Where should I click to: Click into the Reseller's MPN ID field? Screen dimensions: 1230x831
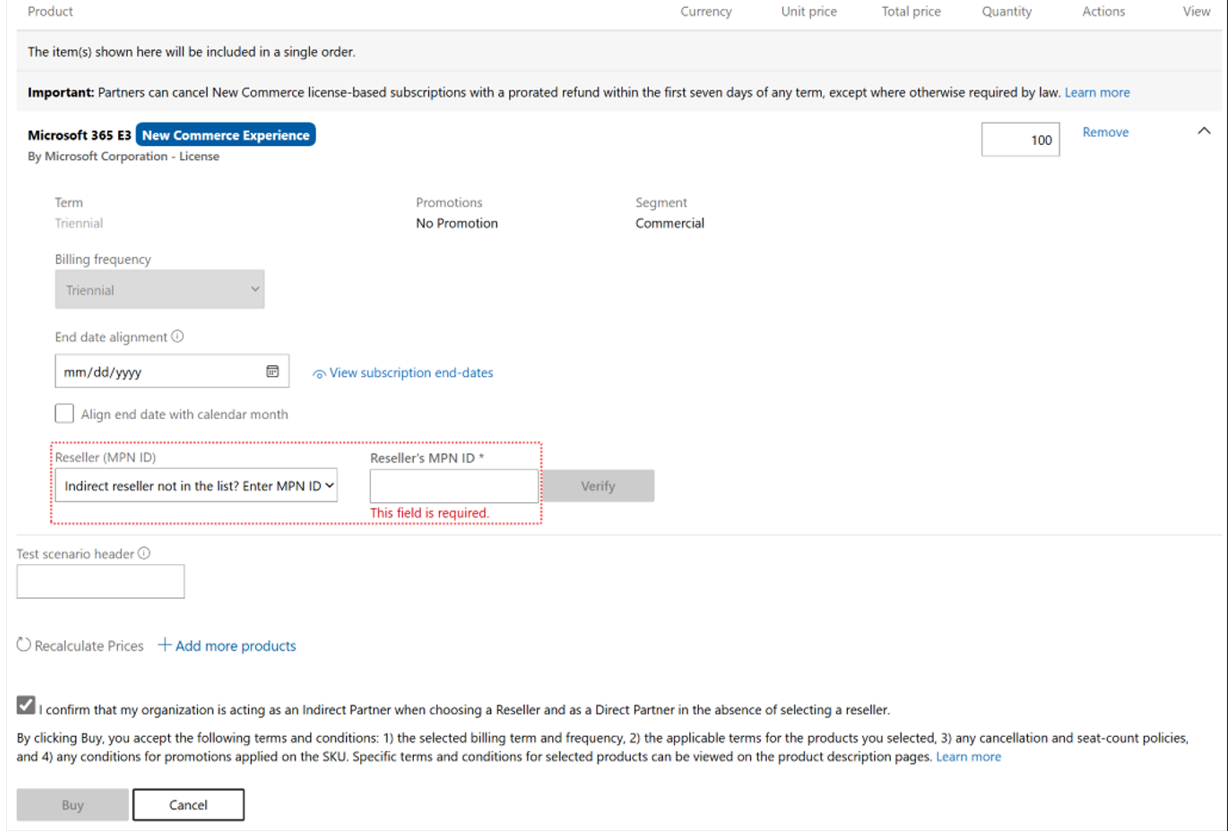(x=454, y=486)
